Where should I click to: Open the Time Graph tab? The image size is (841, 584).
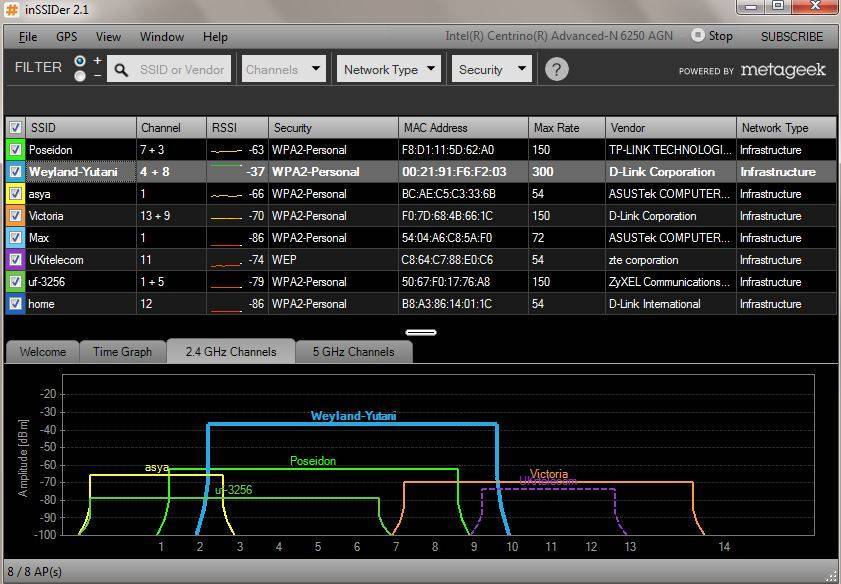click(x=122, y=352)
